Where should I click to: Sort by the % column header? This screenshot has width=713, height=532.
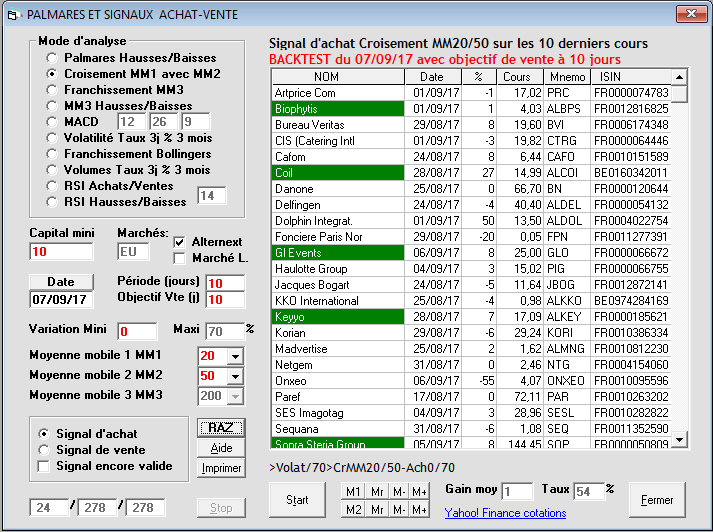coord(479,77)
